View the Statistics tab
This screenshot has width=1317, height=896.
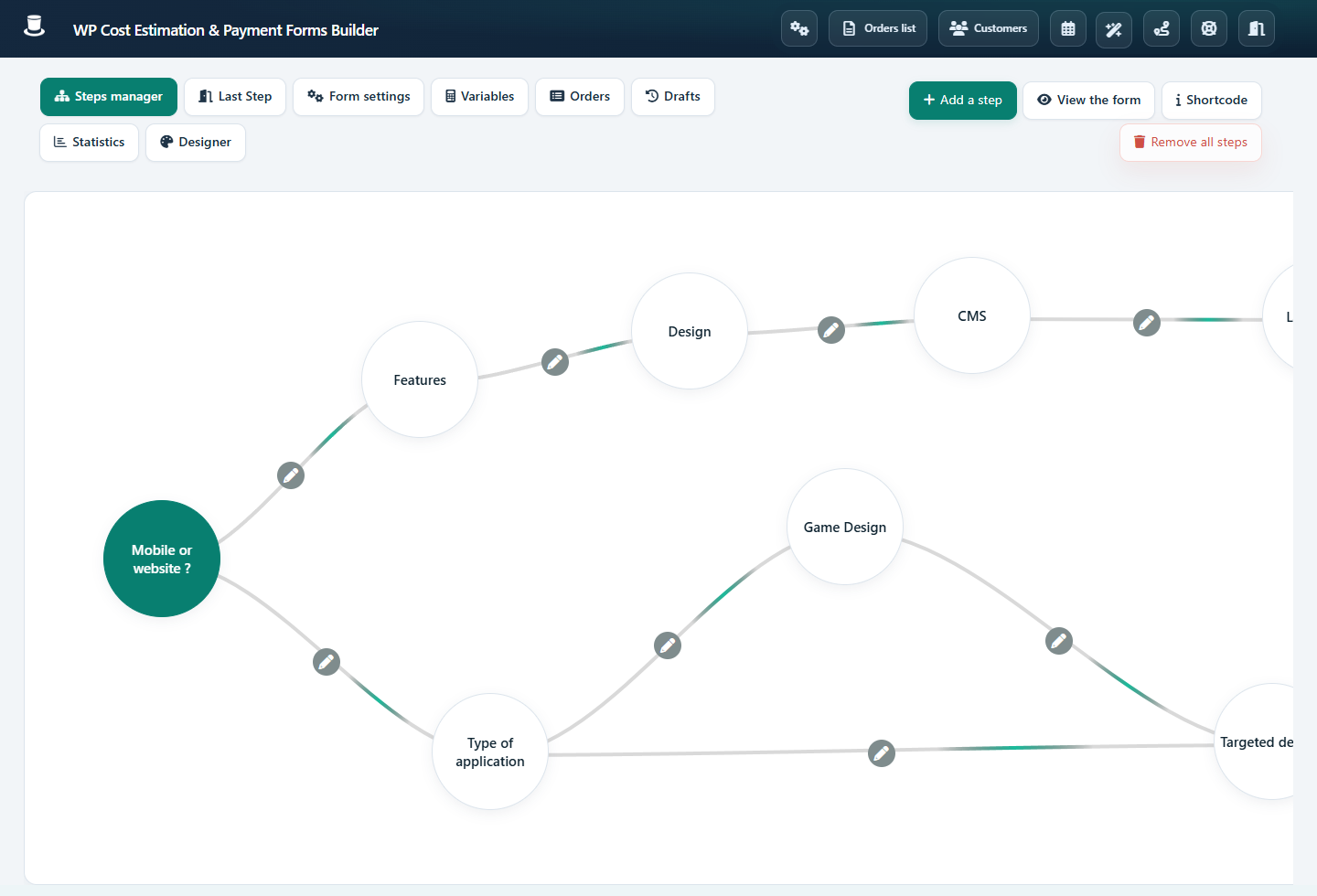pos(89,143)
